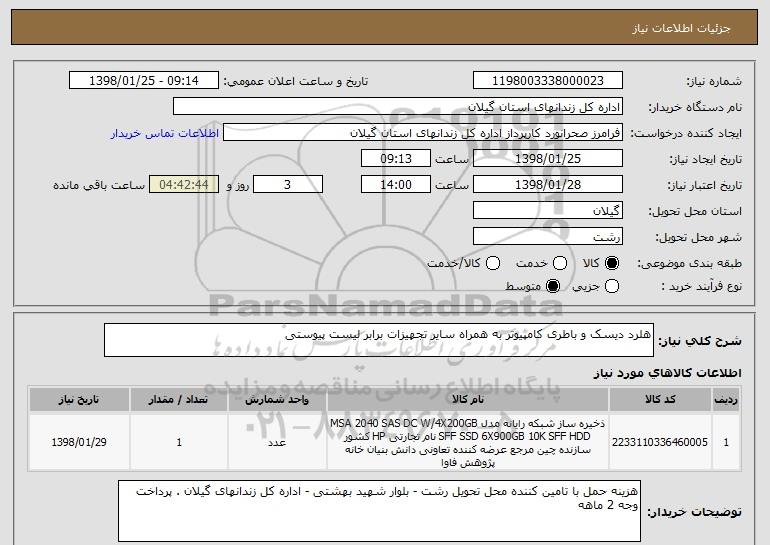The width and height of the screenshot is (770, 545).
Task: Click item code 2233110336460005 cell
Action: point(660,442)
